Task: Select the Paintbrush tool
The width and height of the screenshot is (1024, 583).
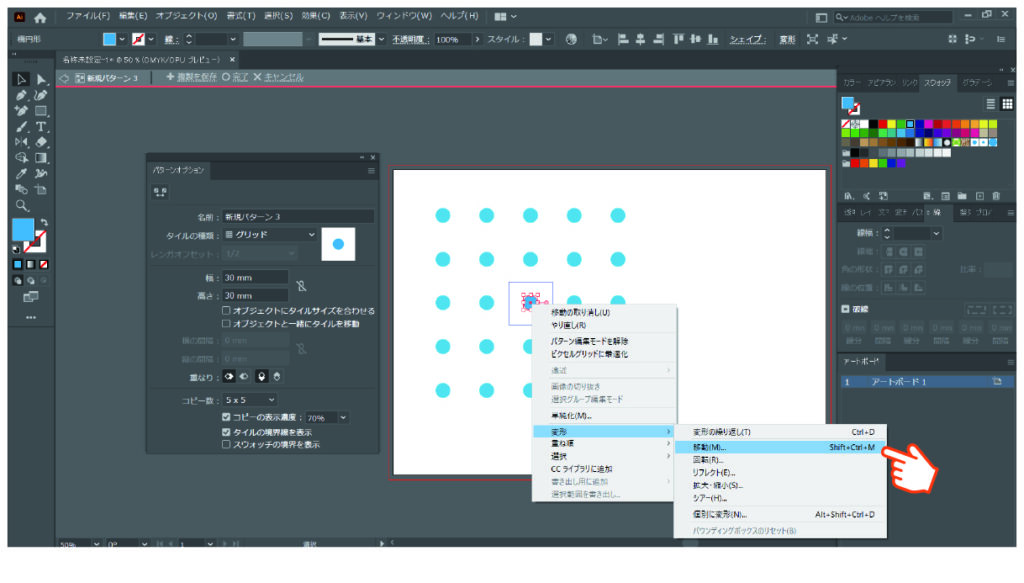Action: point(21,127)
